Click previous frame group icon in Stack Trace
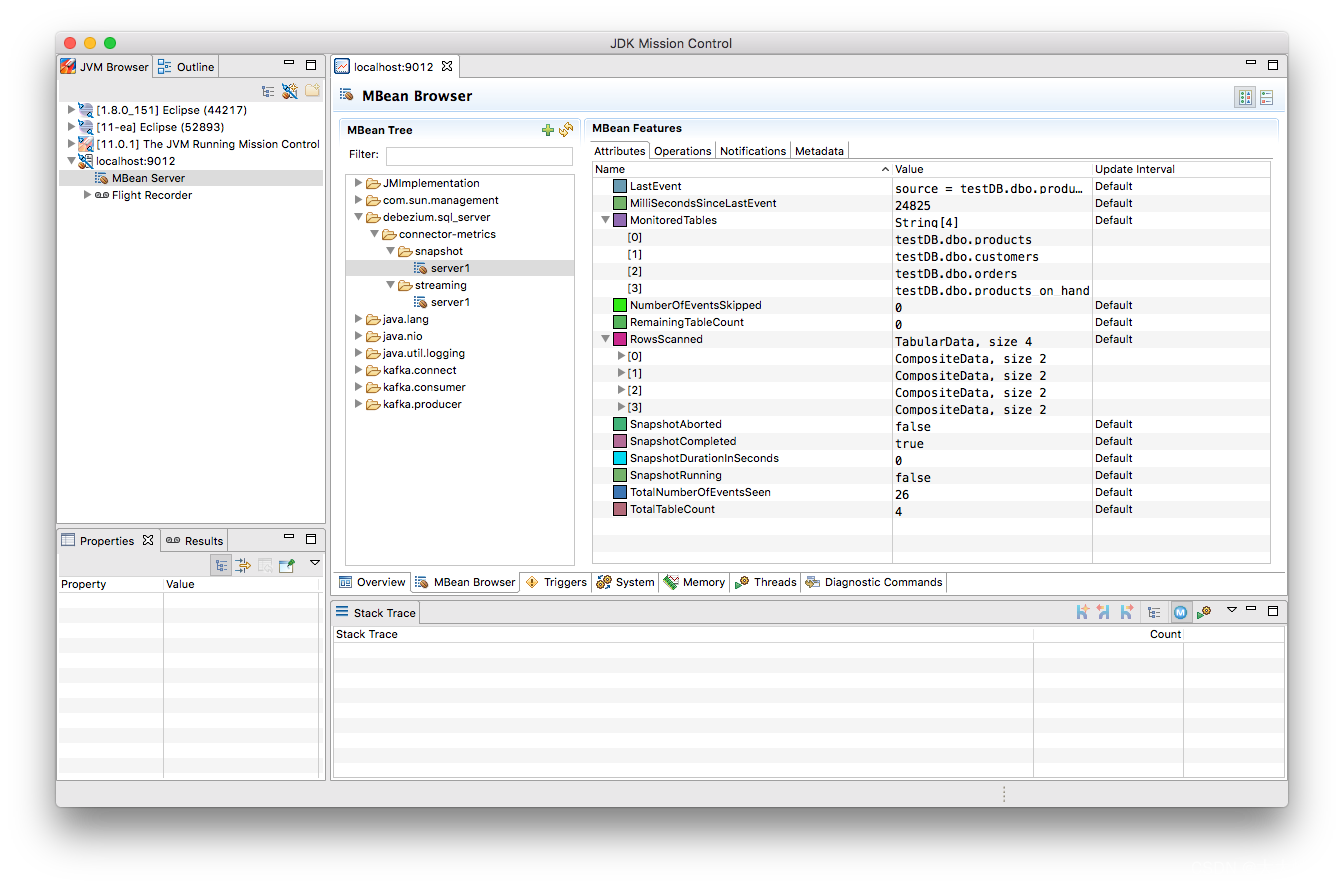1344x887 pixels. pos(1104,612)
